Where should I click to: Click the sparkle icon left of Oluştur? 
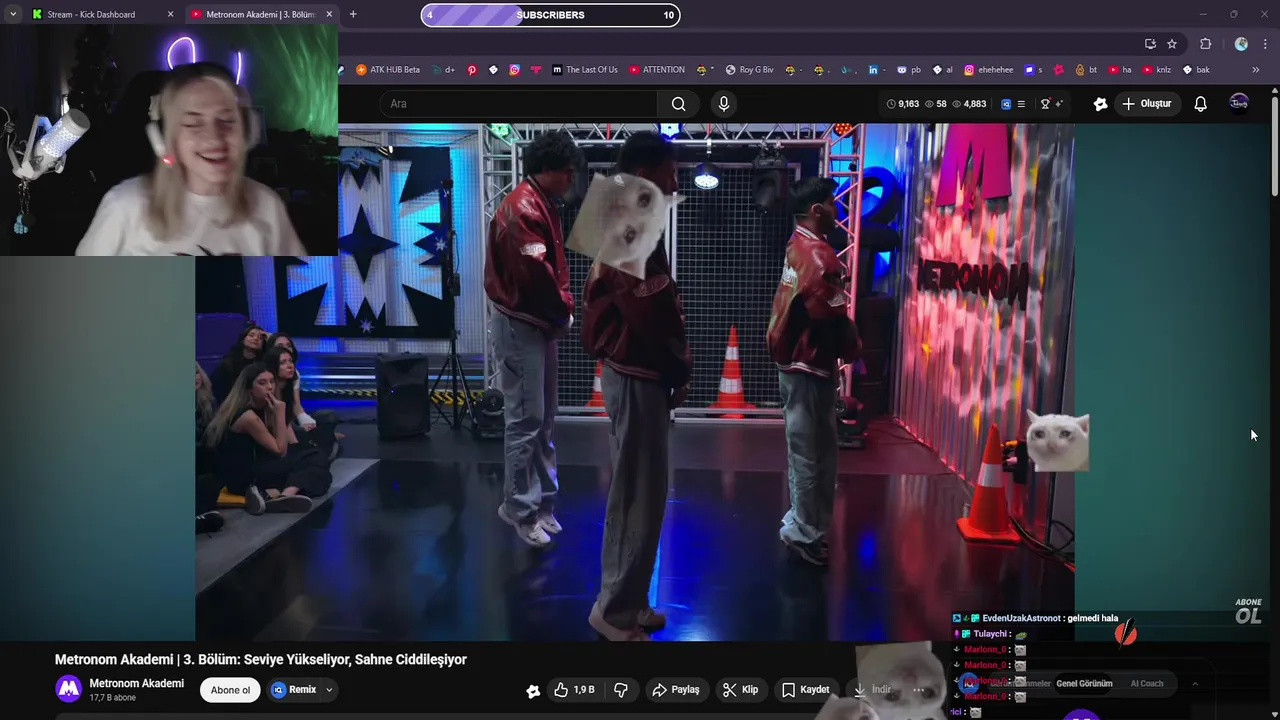pyautogui.click(x=1100, y=104)
